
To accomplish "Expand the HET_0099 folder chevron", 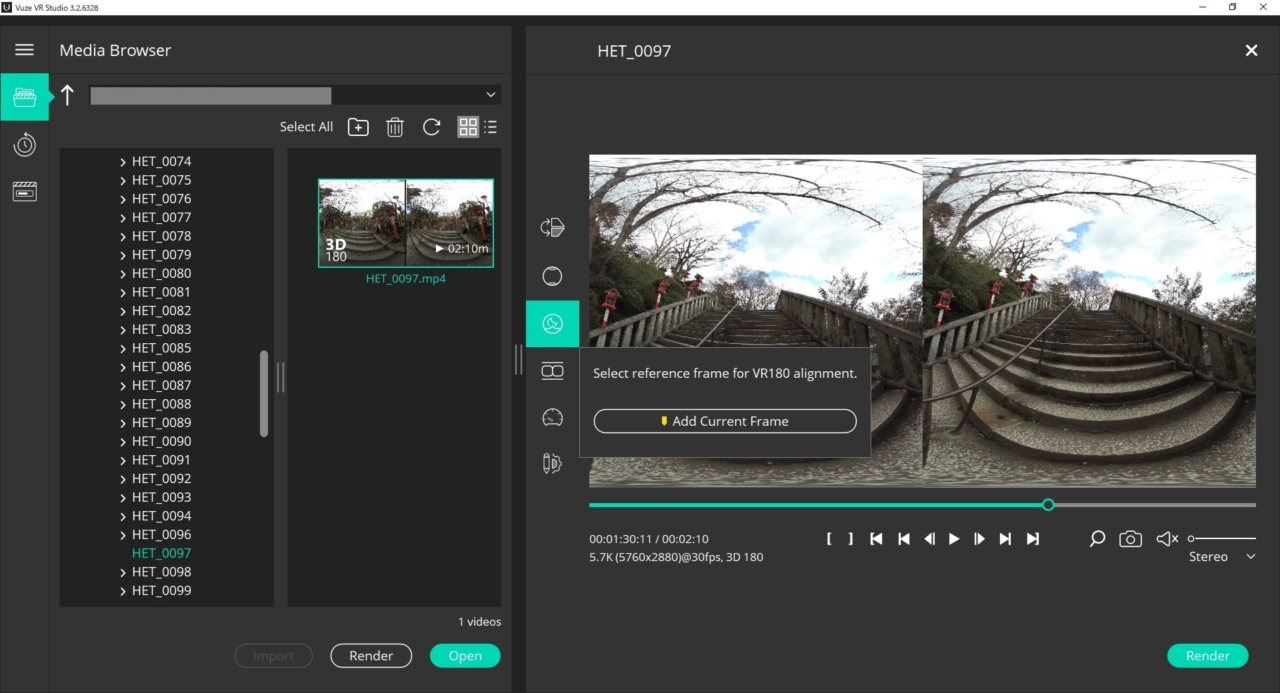I will pos(123,591).
